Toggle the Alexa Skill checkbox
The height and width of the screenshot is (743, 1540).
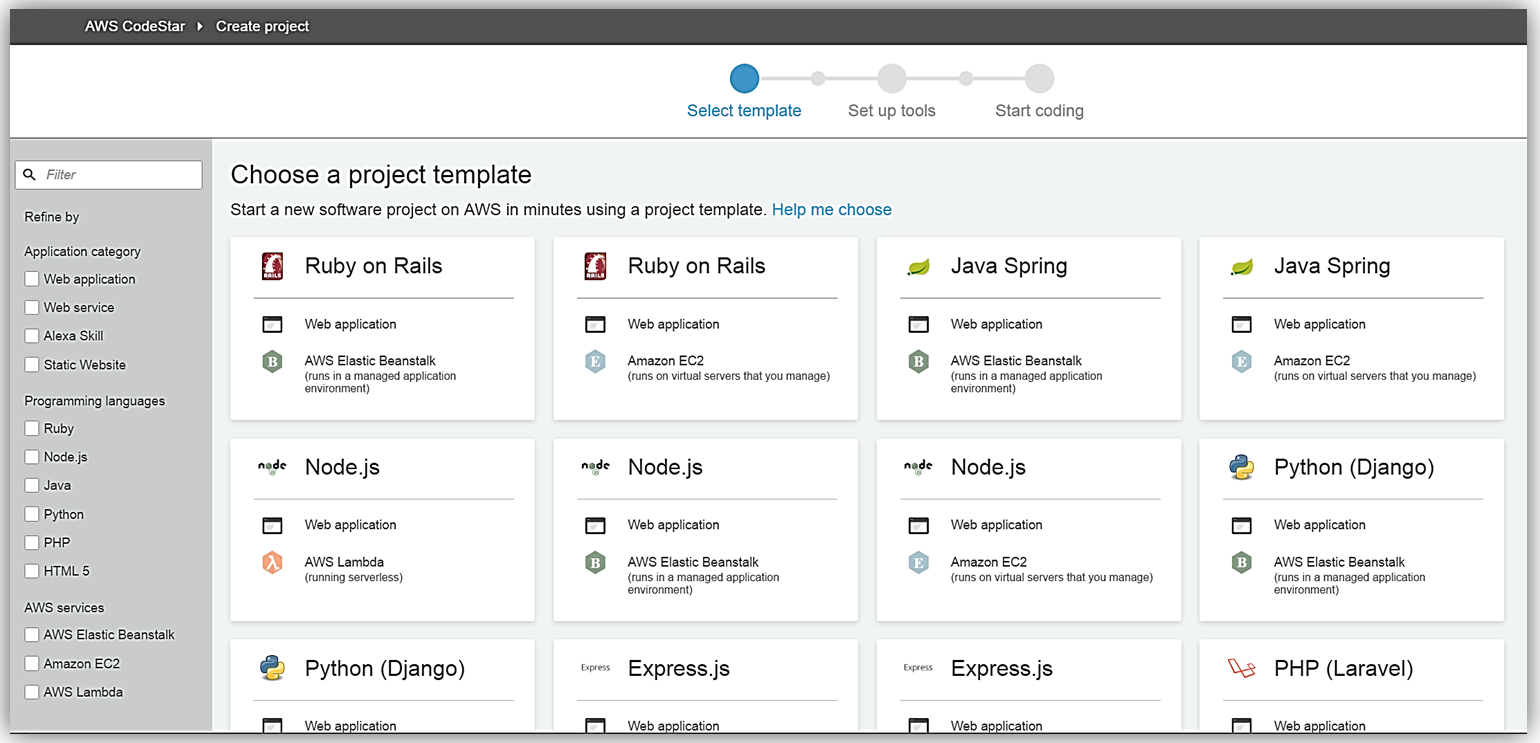point(32,336)
